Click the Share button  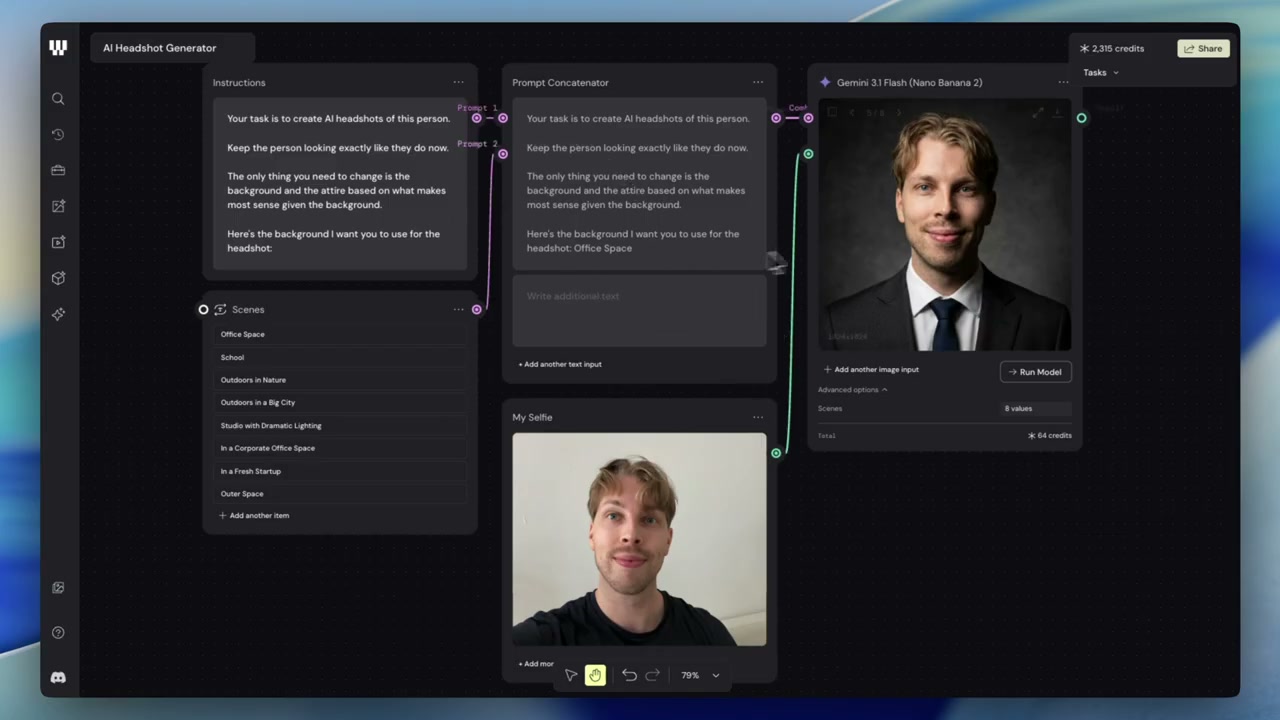click(x=1203, y=48)
